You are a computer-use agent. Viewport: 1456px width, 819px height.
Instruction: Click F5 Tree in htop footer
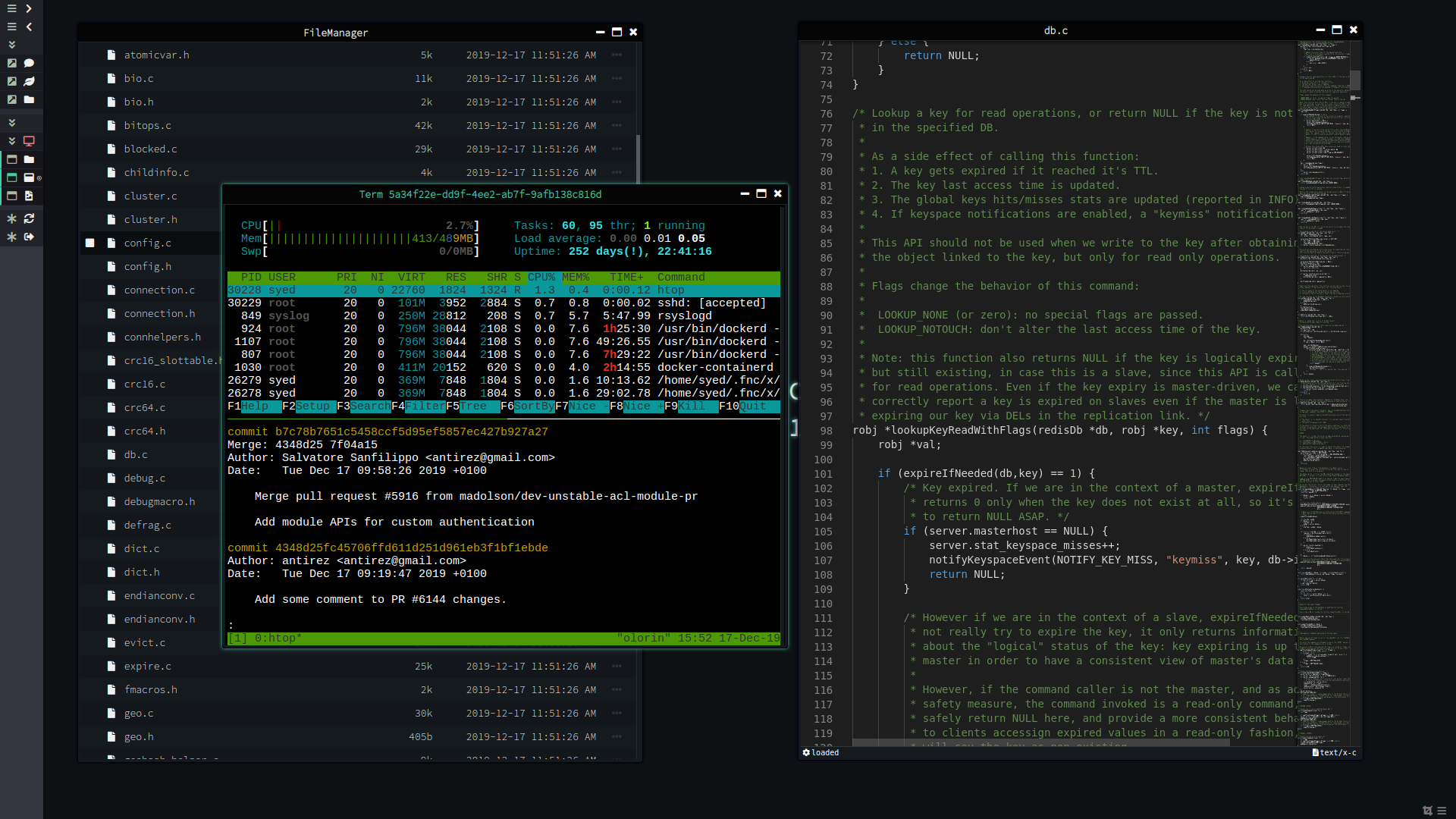[473, 406]
